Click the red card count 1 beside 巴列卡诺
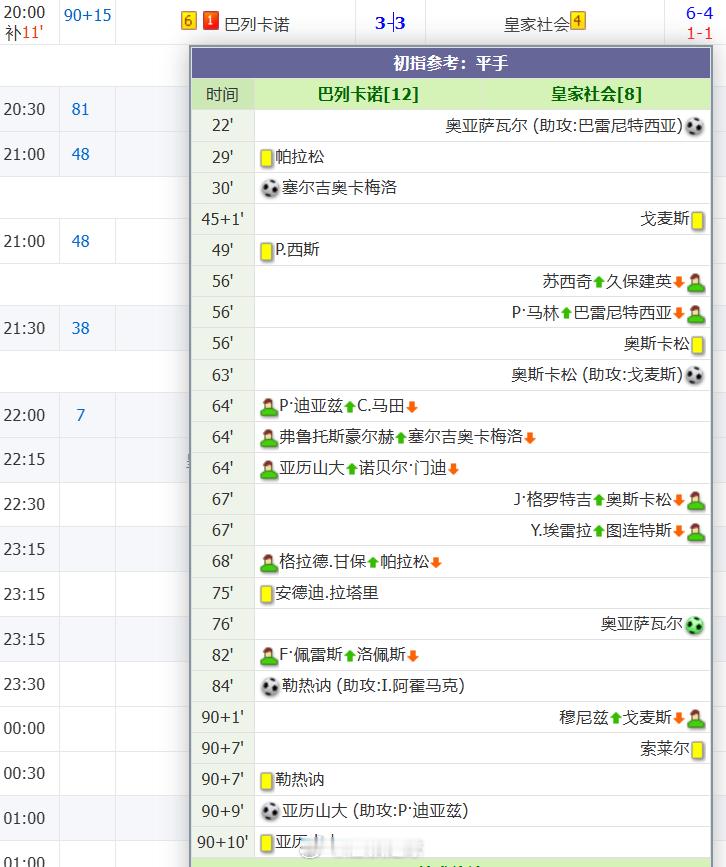Screen dimensions: 726x867 [210, 20]
